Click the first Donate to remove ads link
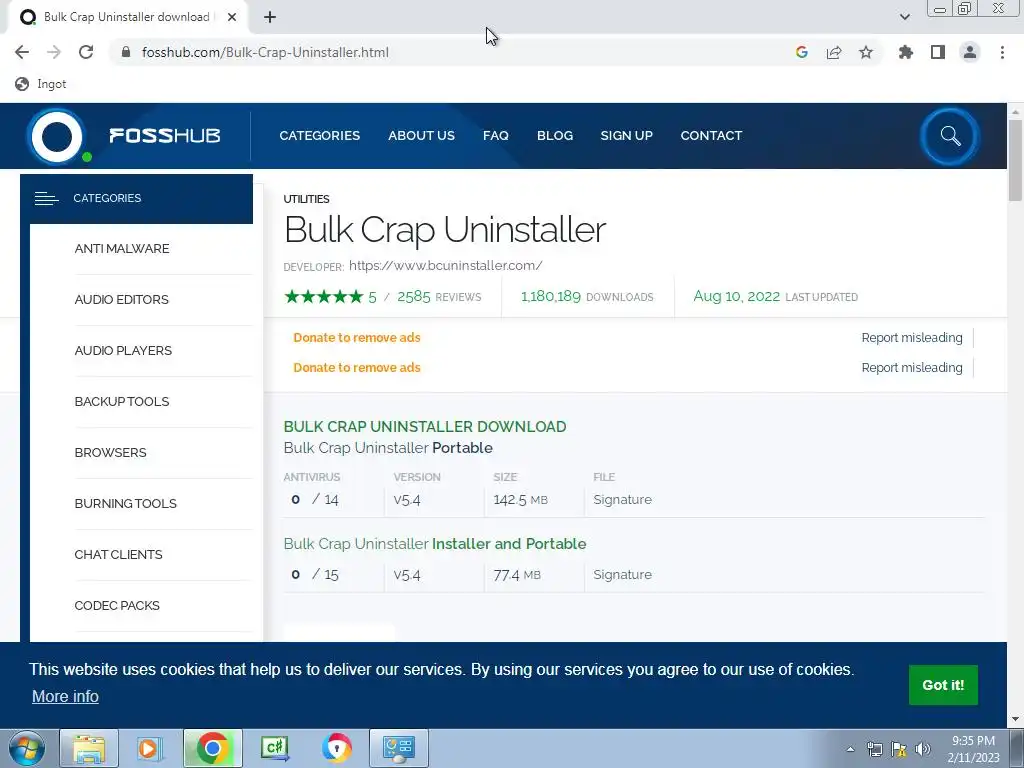 [357, 338]
